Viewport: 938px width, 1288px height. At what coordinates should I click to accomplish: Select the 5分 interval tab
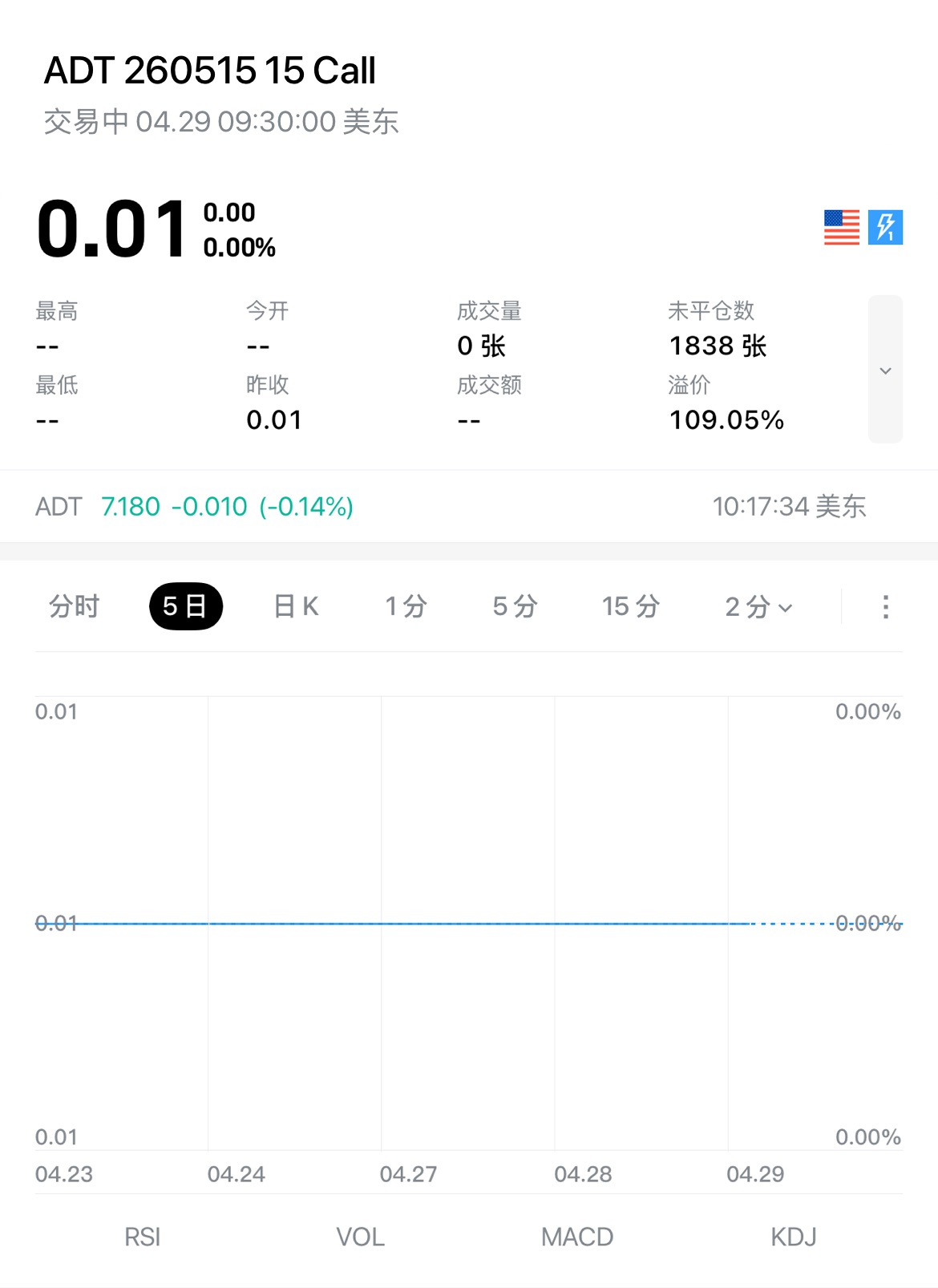pos(515,606)
